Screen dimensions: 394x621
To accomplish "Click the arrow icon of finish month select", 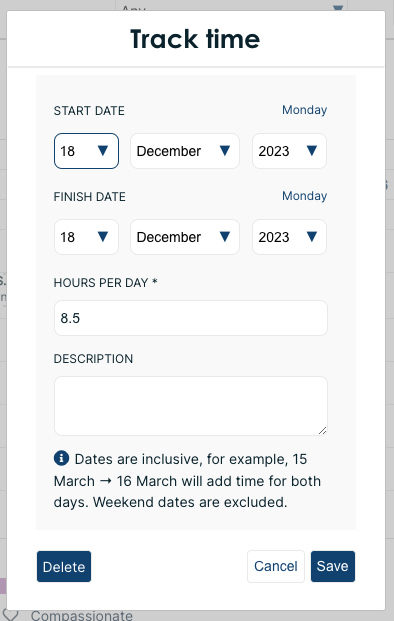I will [225, 236].
